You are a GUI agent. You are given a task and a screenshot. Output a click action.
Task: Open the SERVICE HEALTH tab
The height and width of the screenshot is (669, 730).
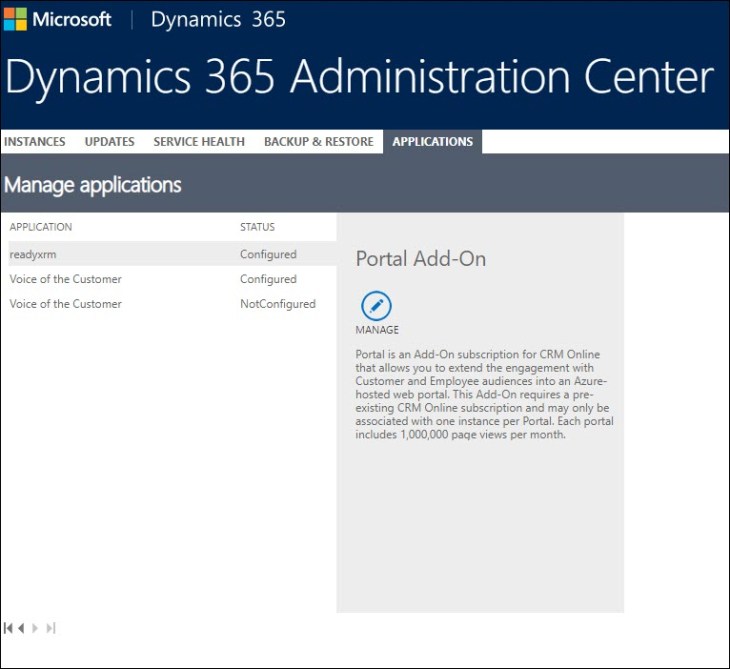click(x=199, y=142)
